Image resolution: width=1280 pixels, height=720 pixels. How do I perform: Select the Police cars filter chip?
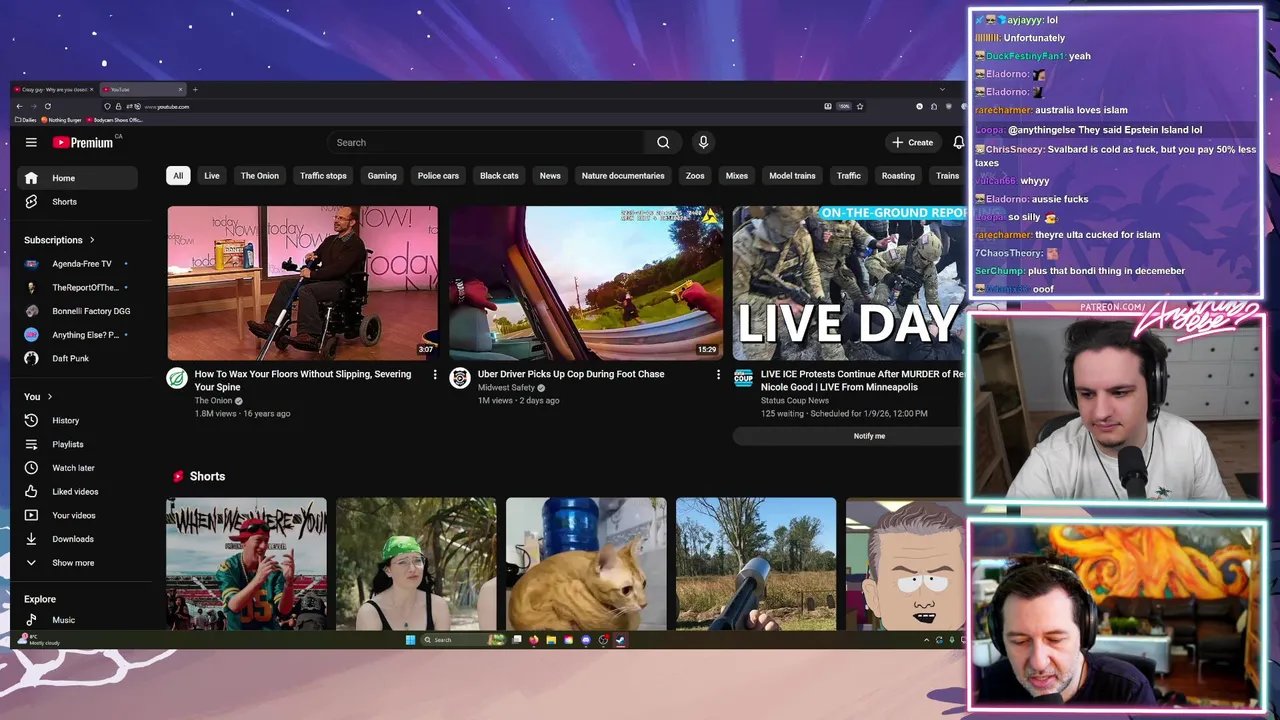pos(438,176)
